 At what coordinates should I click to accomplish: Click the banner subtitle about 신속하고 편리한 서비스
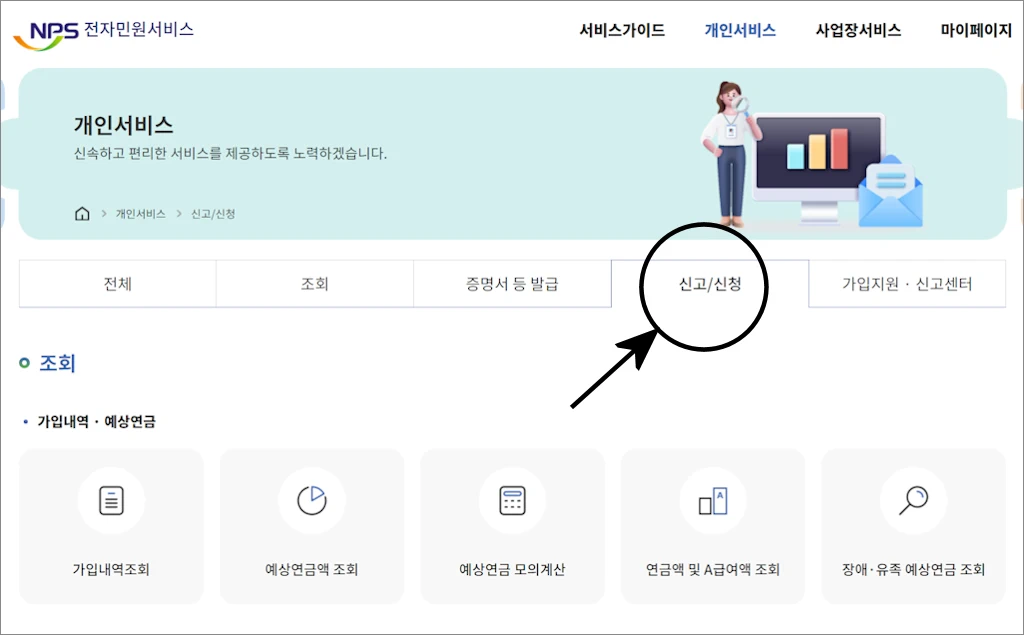tap(230, 154)
